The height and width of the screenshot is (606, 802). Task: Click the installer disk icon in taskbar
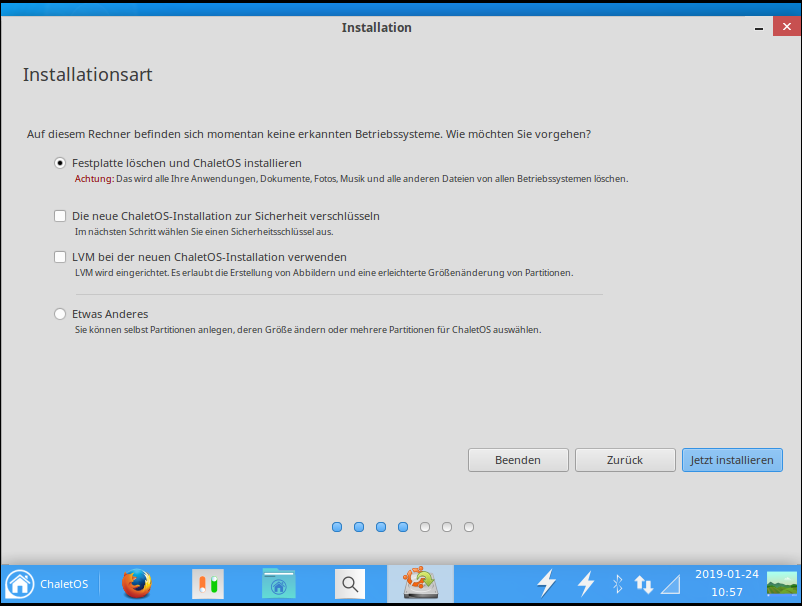[x=420, y=584]
